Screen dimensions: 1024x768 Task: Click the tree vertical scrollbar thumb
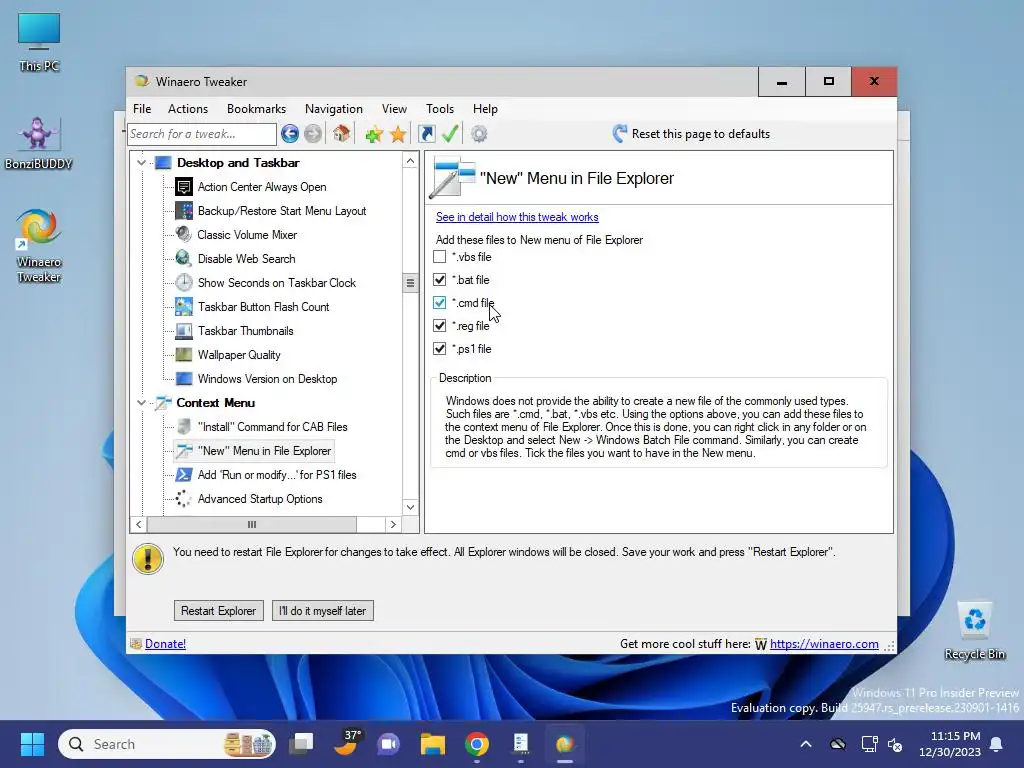[410, 283]
